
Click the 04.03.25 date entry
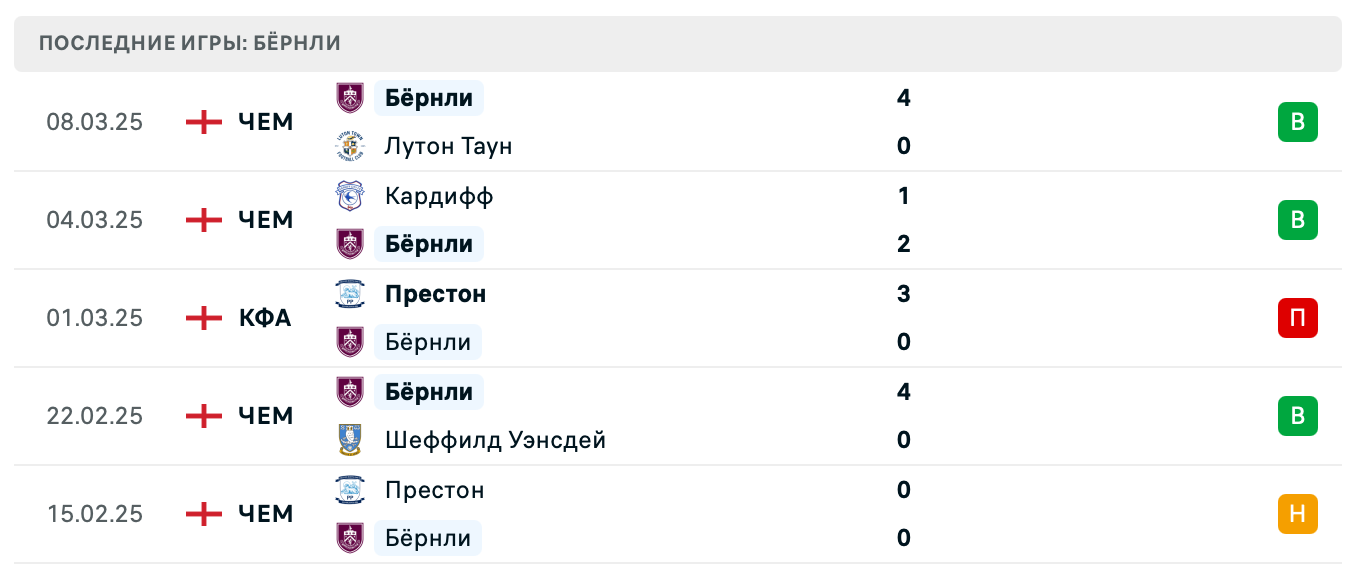[x=95, y=220]
